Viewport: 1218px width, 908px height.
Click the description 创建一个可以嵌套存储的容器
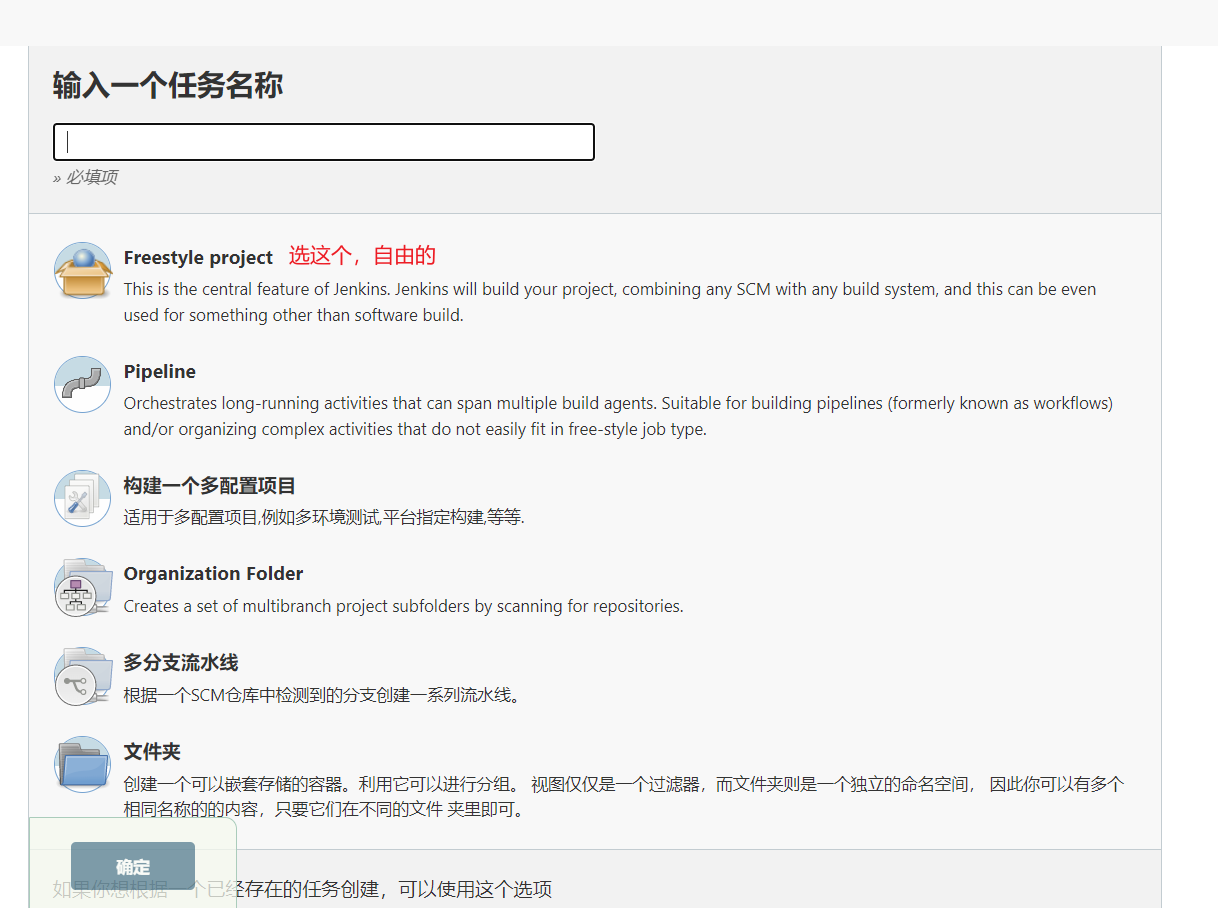[x=624, y=797]
